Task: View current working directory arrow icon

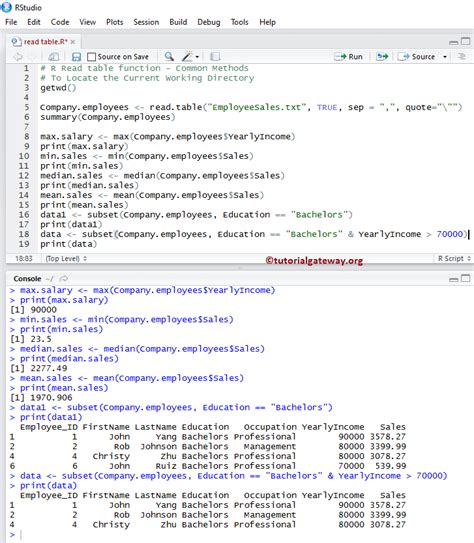Action: pos(64,279)
